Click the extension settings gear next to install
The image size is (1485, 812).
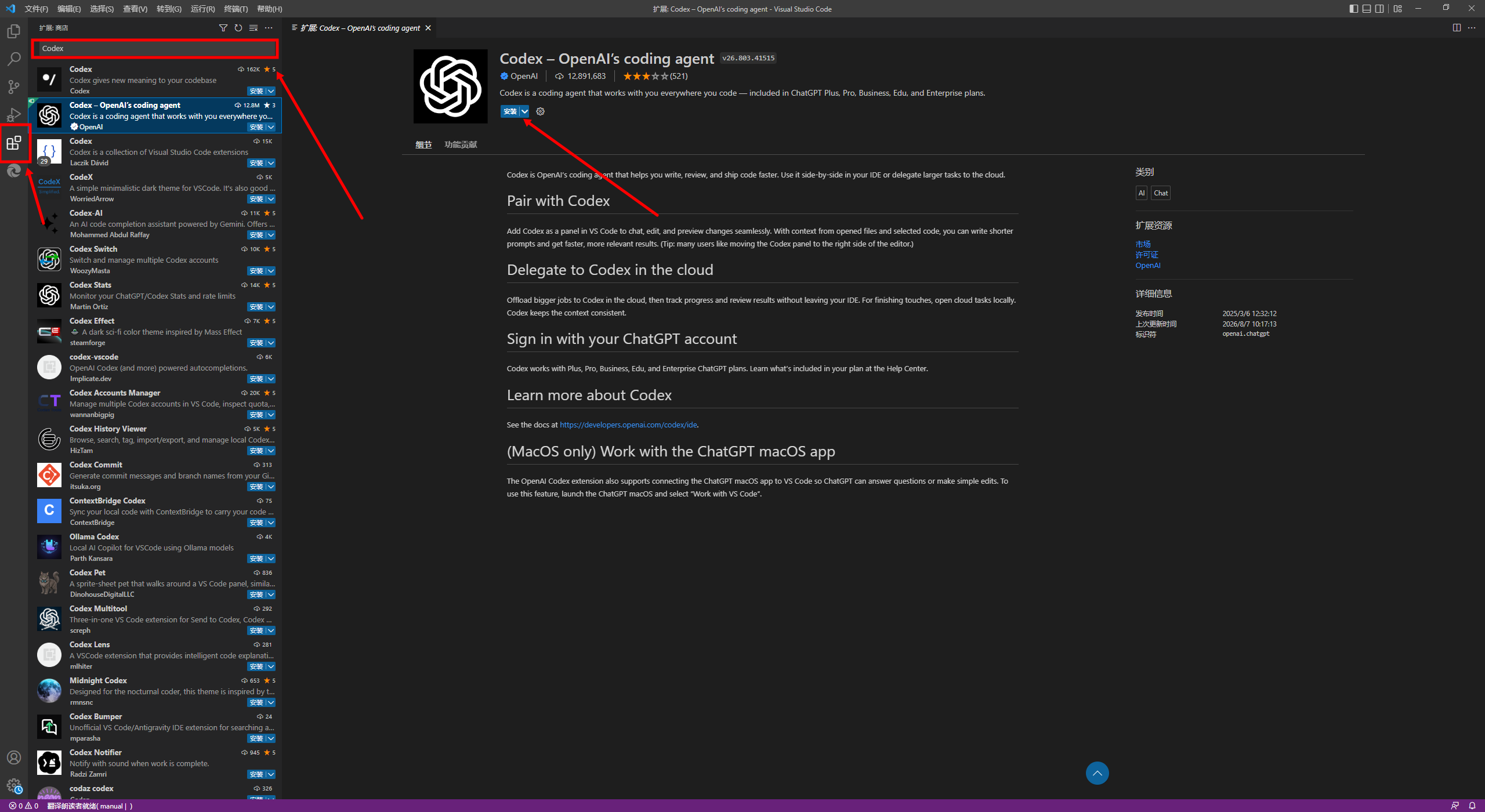click(541, 111)
